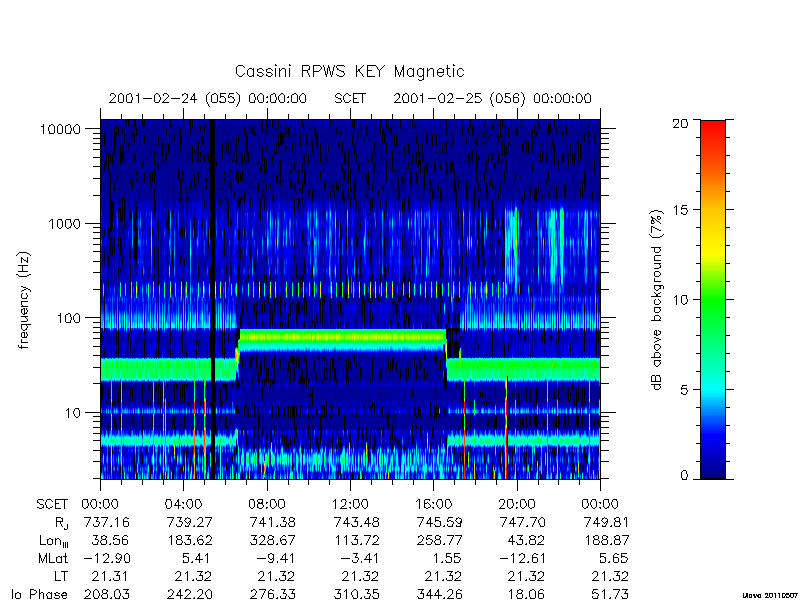Click the Io Phase value 208.03

106,594
